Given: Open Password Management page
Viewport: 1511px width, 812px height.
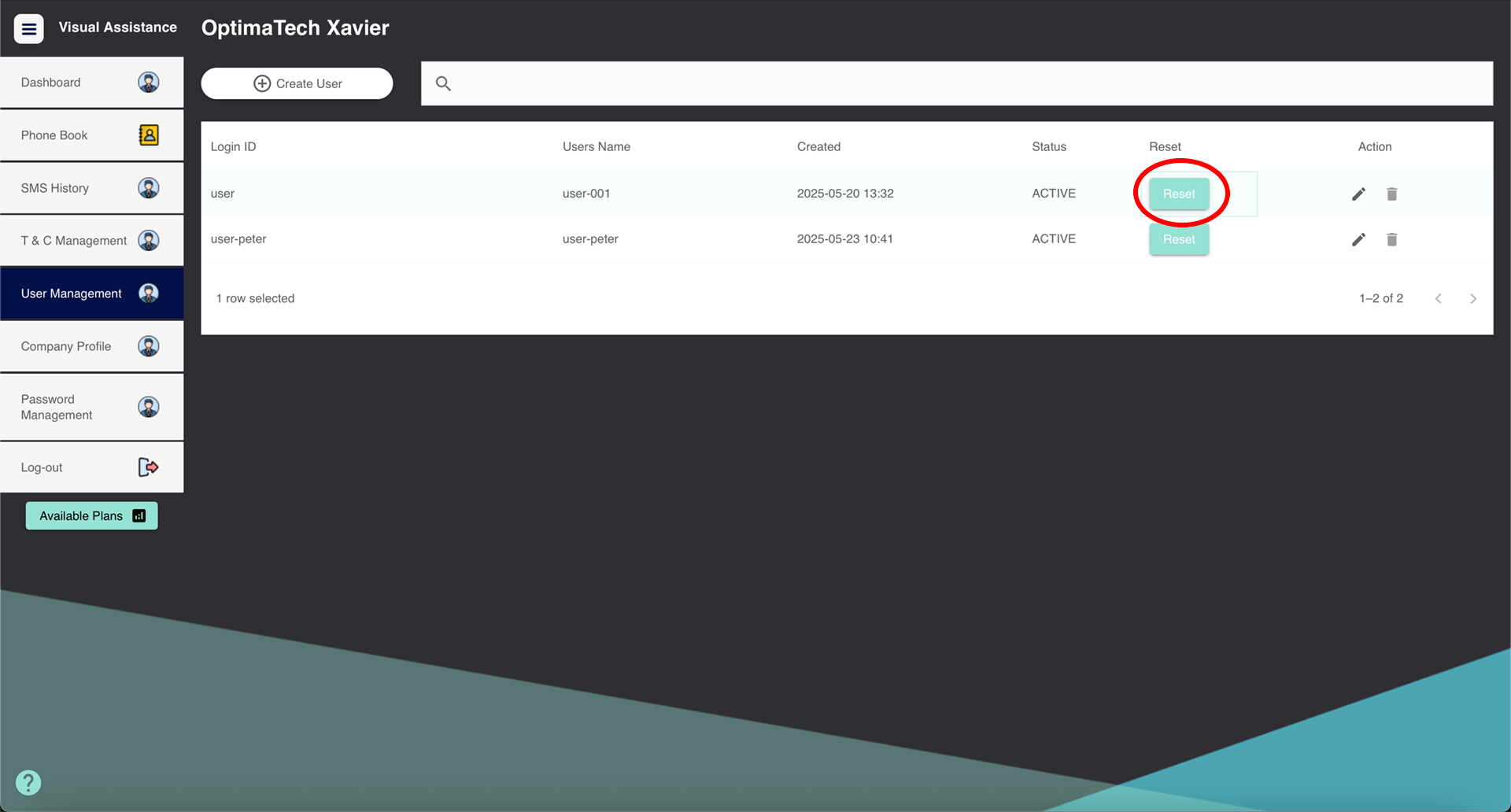Looking at the screenshot, I should click(x=91, y=407).
